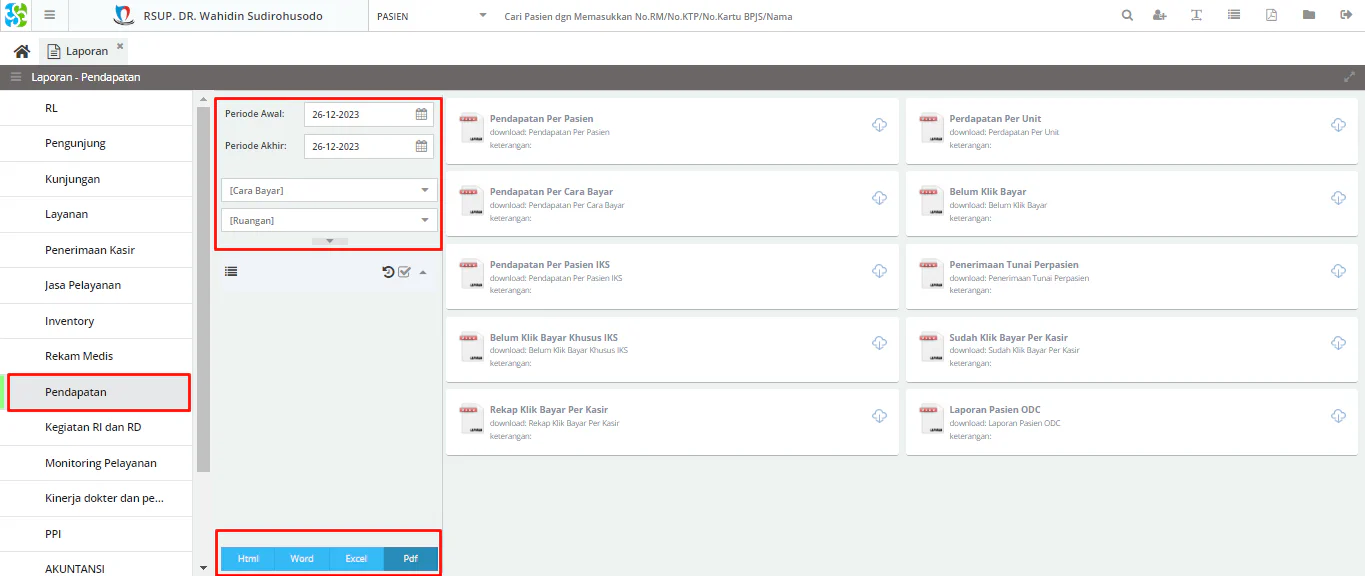Viewport: 1365px width, 576px height.
Task: Choose Html output format
Action: coord(248,559)
